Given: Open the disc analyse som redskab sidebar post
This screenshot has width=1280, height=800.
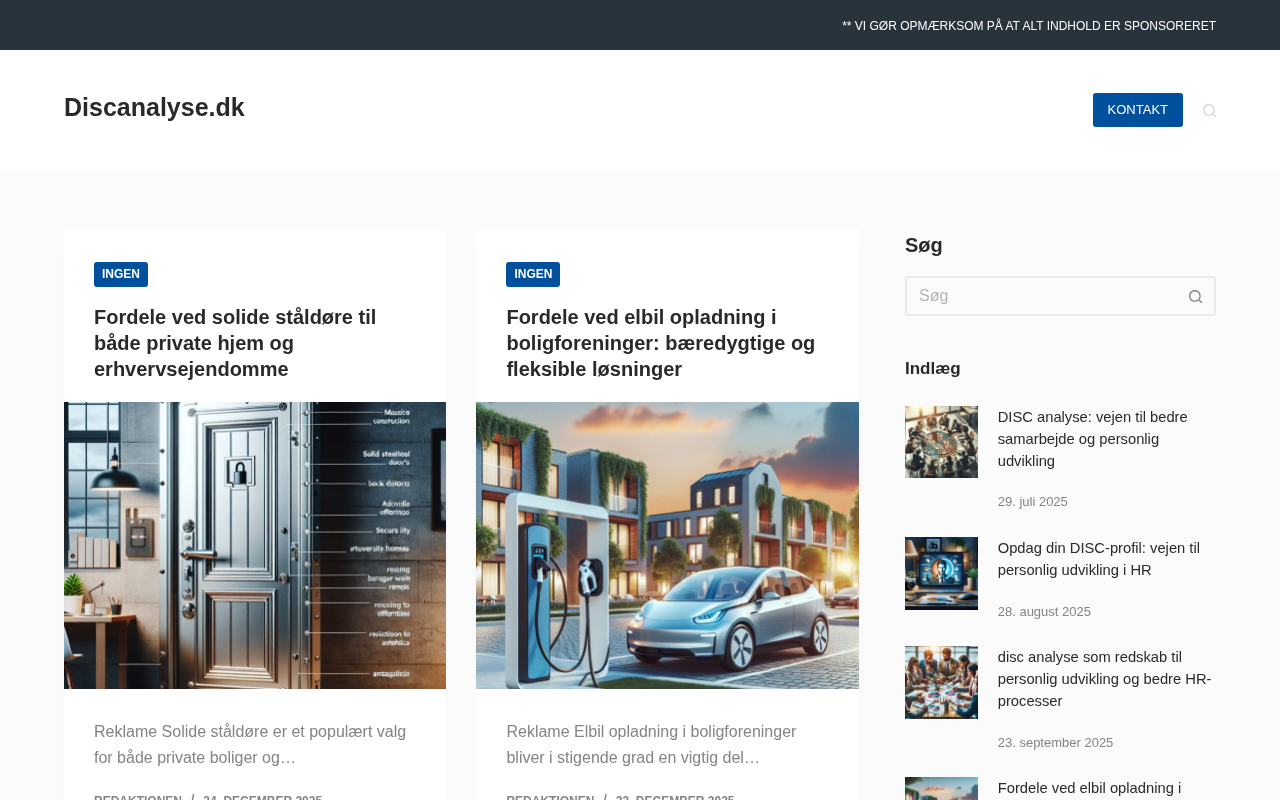Looking at the screenshot, I should pos(1106,679).
